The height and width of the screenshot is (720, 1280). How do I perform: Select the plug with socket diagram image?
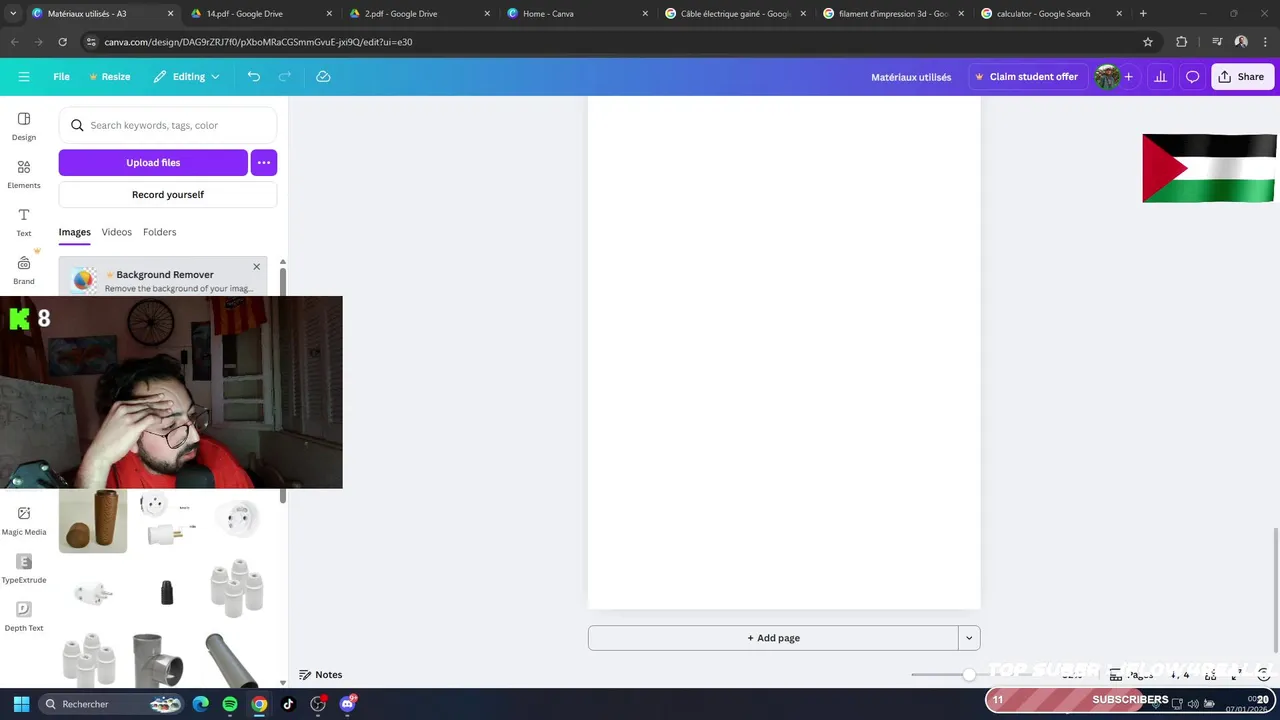(x=166, y=521)
